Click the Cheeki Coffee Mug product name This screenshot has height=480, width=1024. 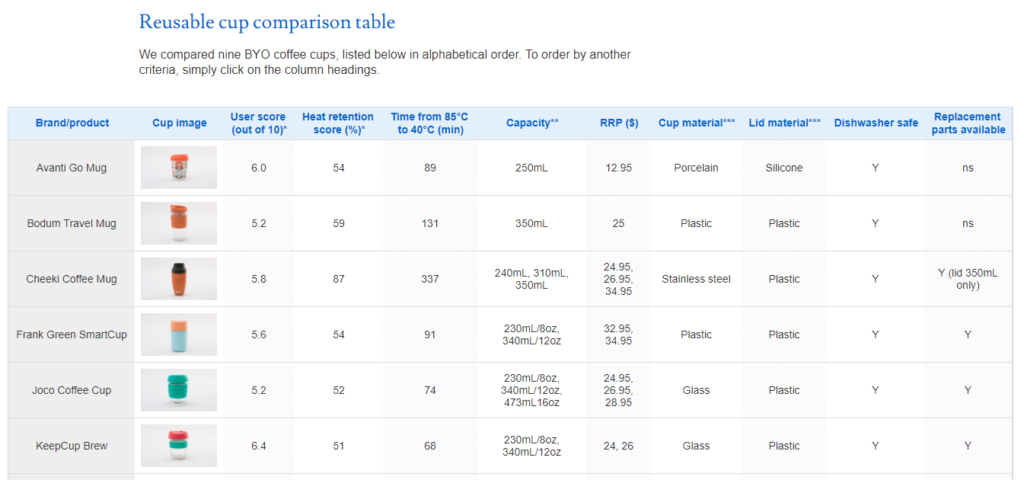pos(72,279)
